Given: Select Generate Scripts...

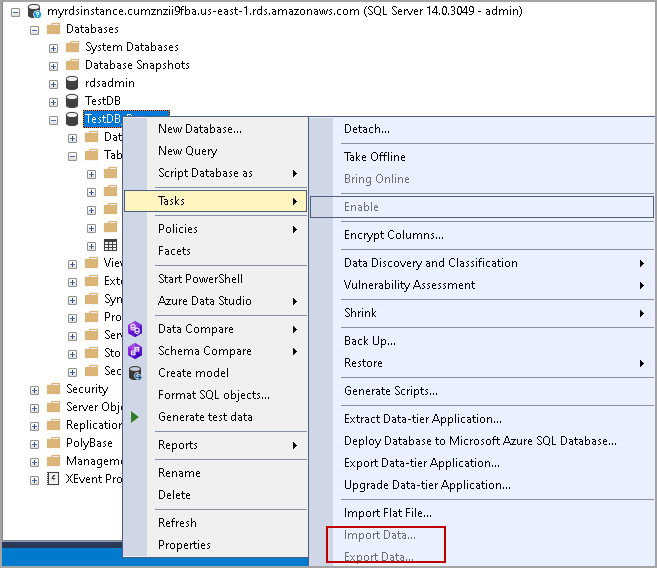Looking at the screenshot, I should [x=482, y=391].
